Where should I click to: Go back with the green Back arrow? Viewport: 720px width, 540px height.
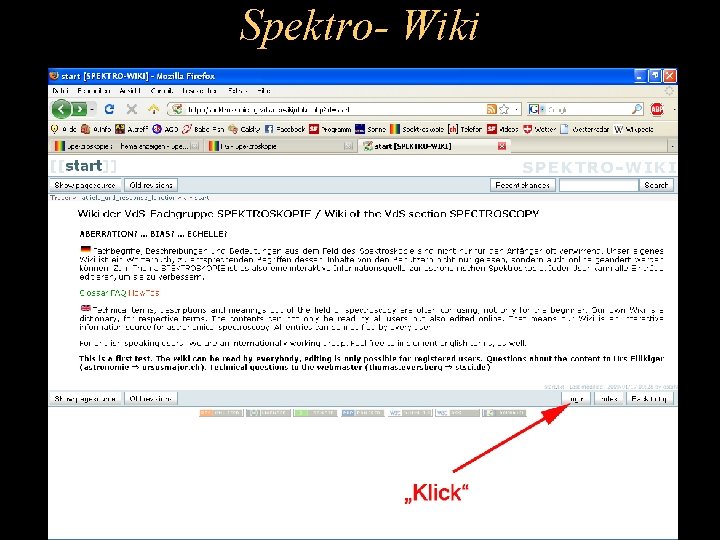[x=61, y=109]
